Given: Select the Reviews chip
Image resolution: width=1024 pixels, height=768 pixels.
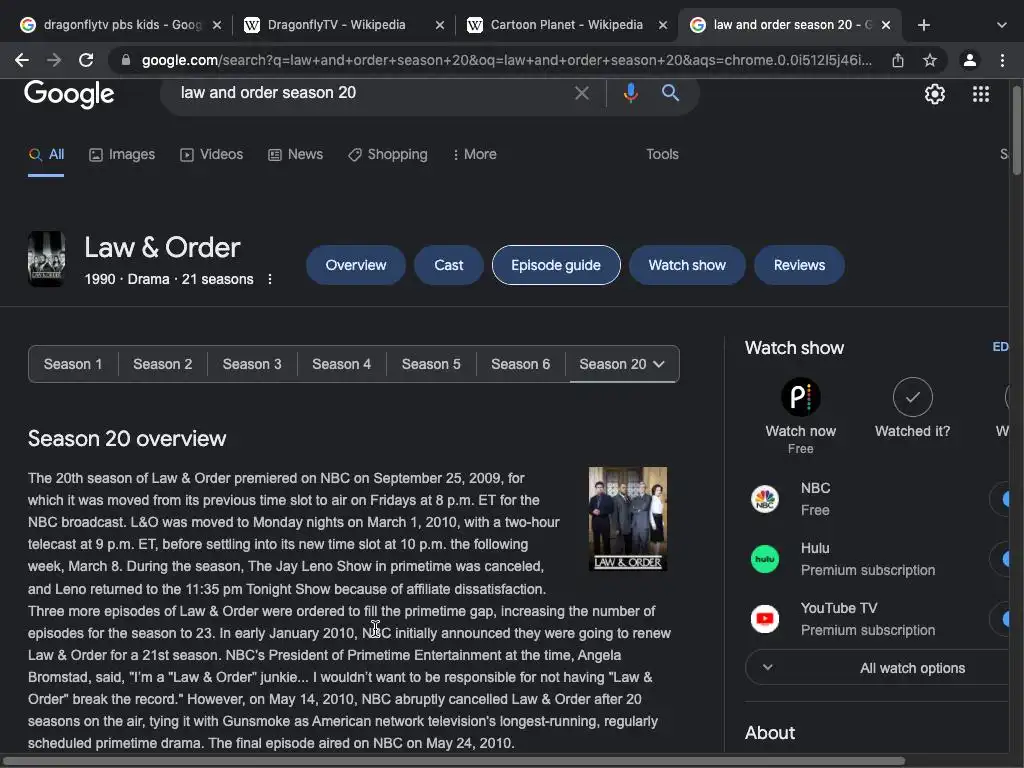Looking at the screenshot, I should pos(799,265).
